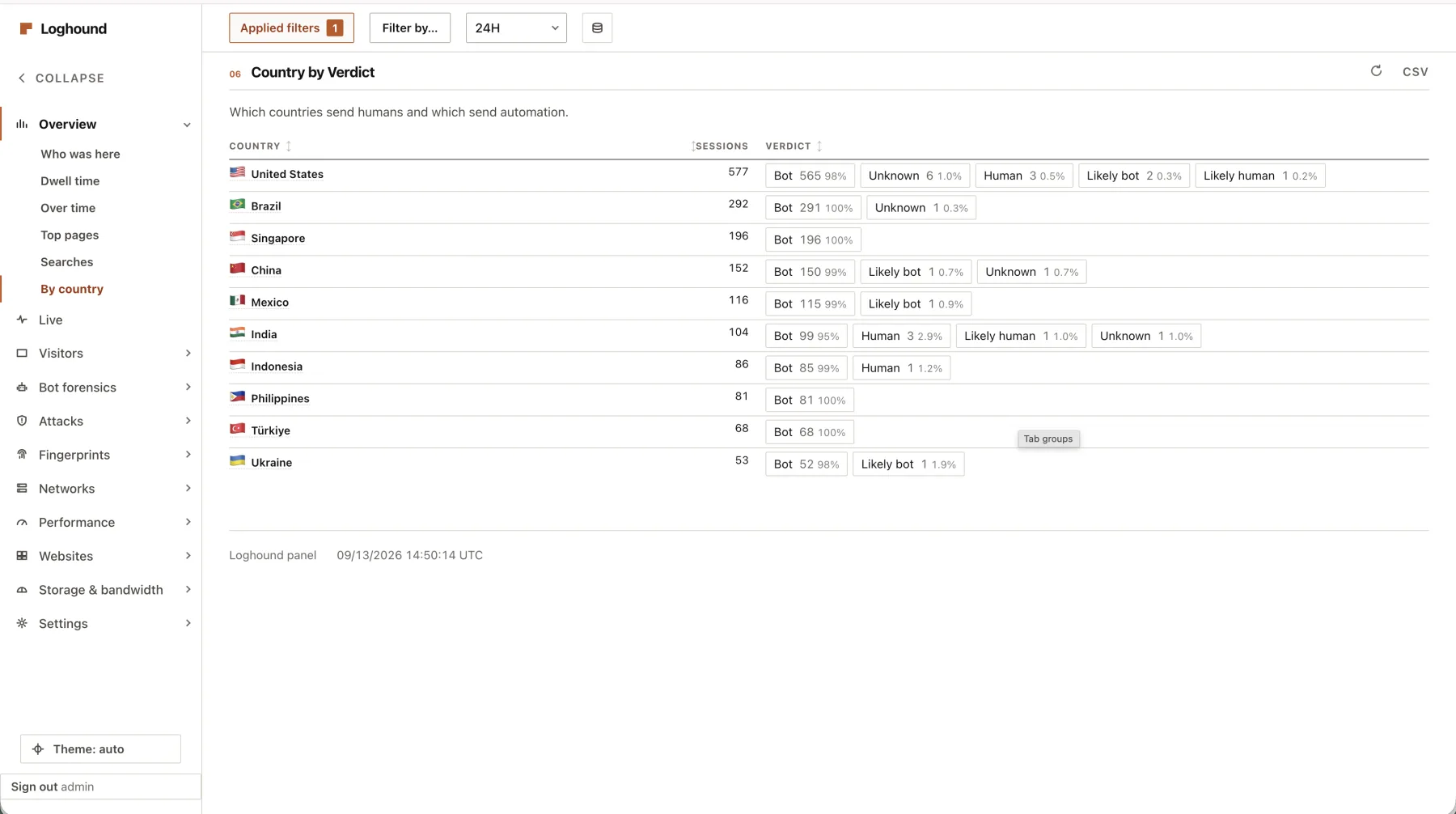Collapse the Overview section chevron
The height and width of the screenshot is (814, 1456).
coord(187,125)
